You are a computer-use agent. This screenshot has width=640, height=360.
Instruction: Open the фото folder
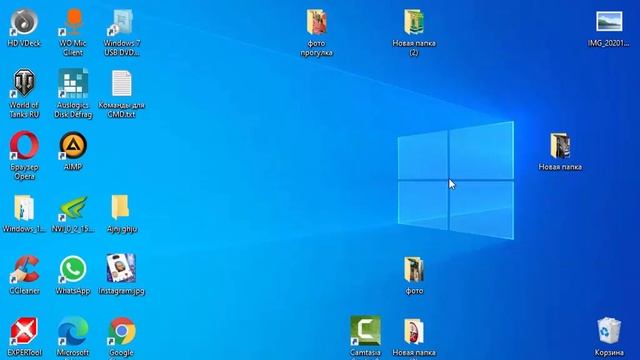pyautogui.click(x=414, y=270)
